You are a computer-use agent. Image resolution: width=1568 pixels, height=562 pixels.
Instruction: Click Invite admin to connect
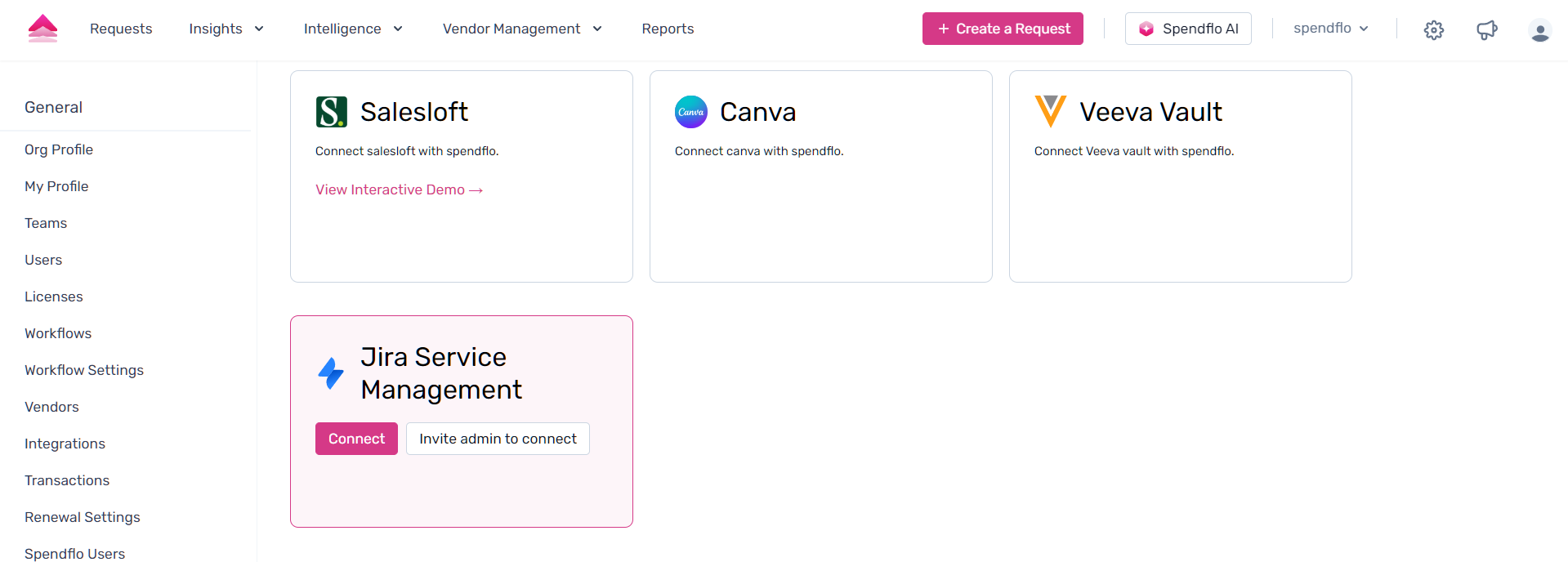point(498,439)
